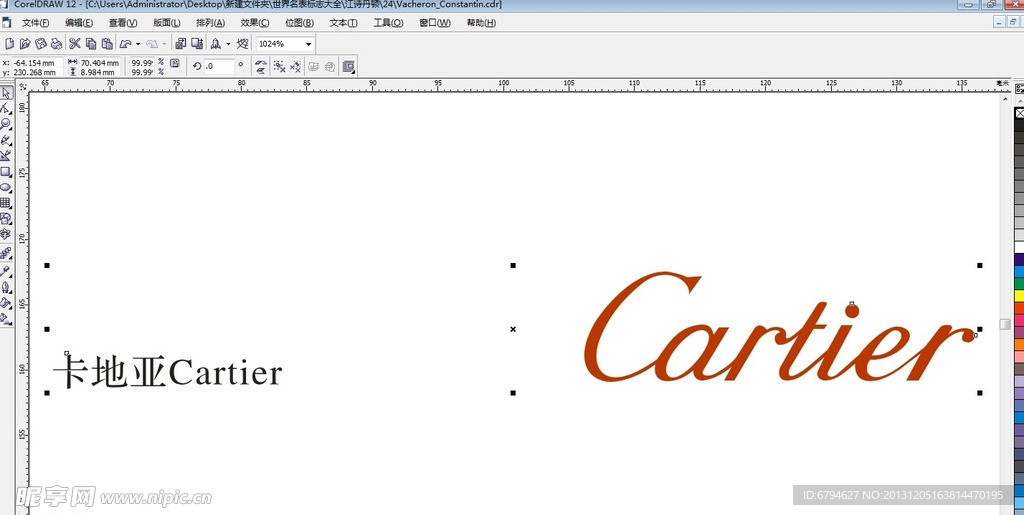Screen dimensions: 1024x515
Task: Click the Open file icon
Action: click(x=24, y=44)
